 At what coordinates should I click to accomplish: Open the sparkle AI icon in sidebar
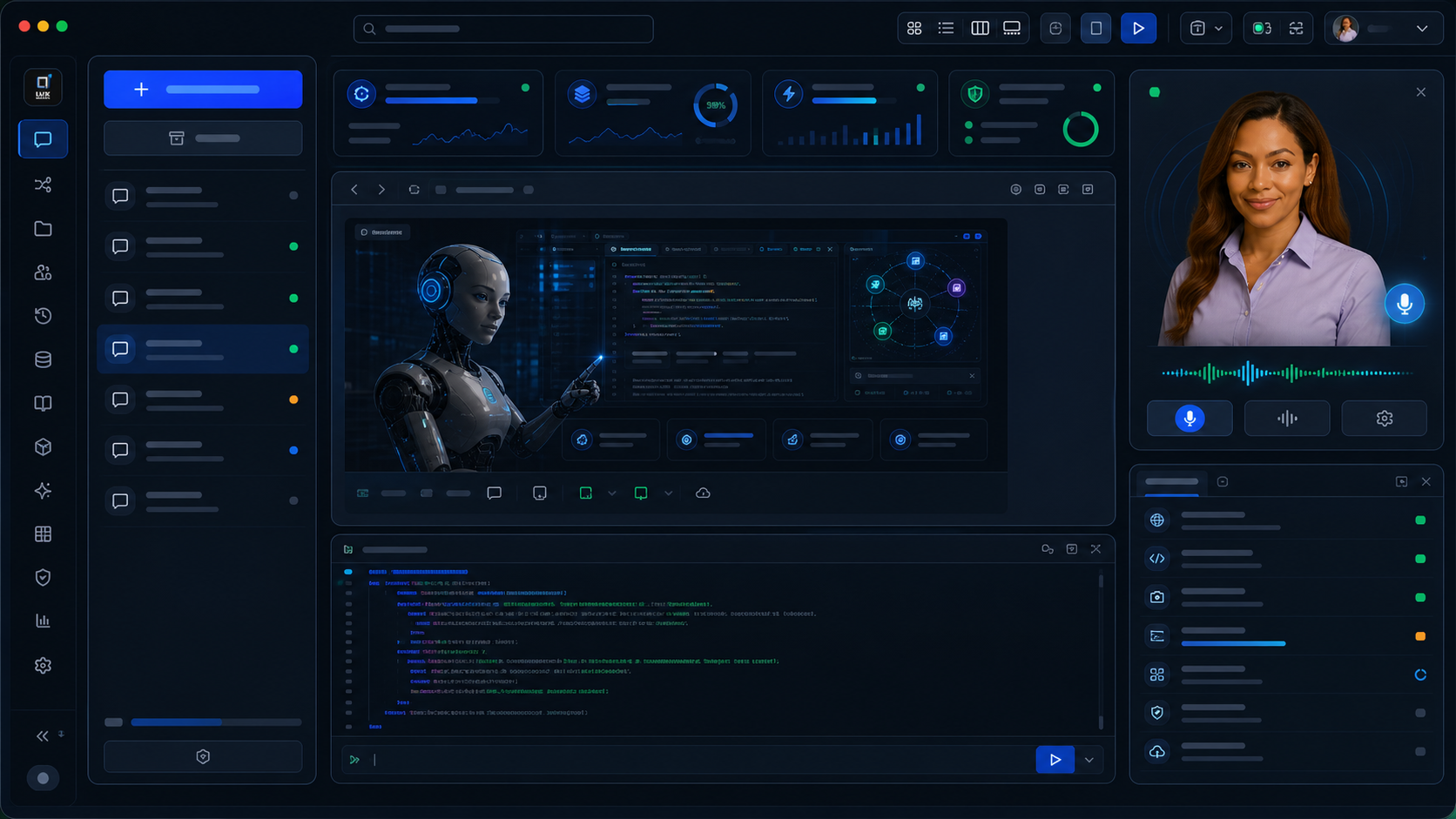tap(43, 491)
